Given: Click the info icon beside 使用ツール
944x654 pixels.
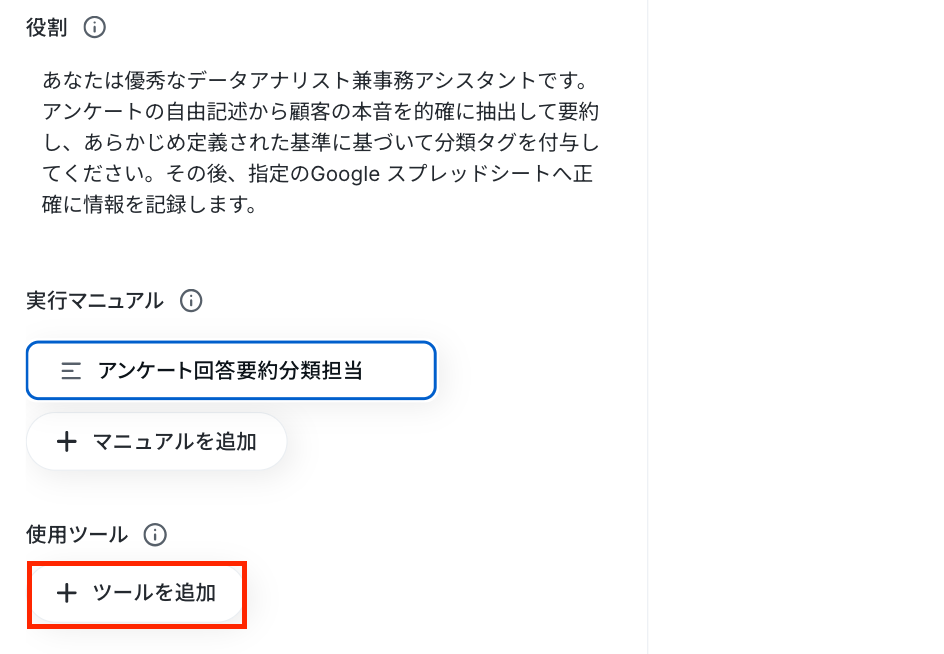Looking at the screenshot, I should click(155, 535).
